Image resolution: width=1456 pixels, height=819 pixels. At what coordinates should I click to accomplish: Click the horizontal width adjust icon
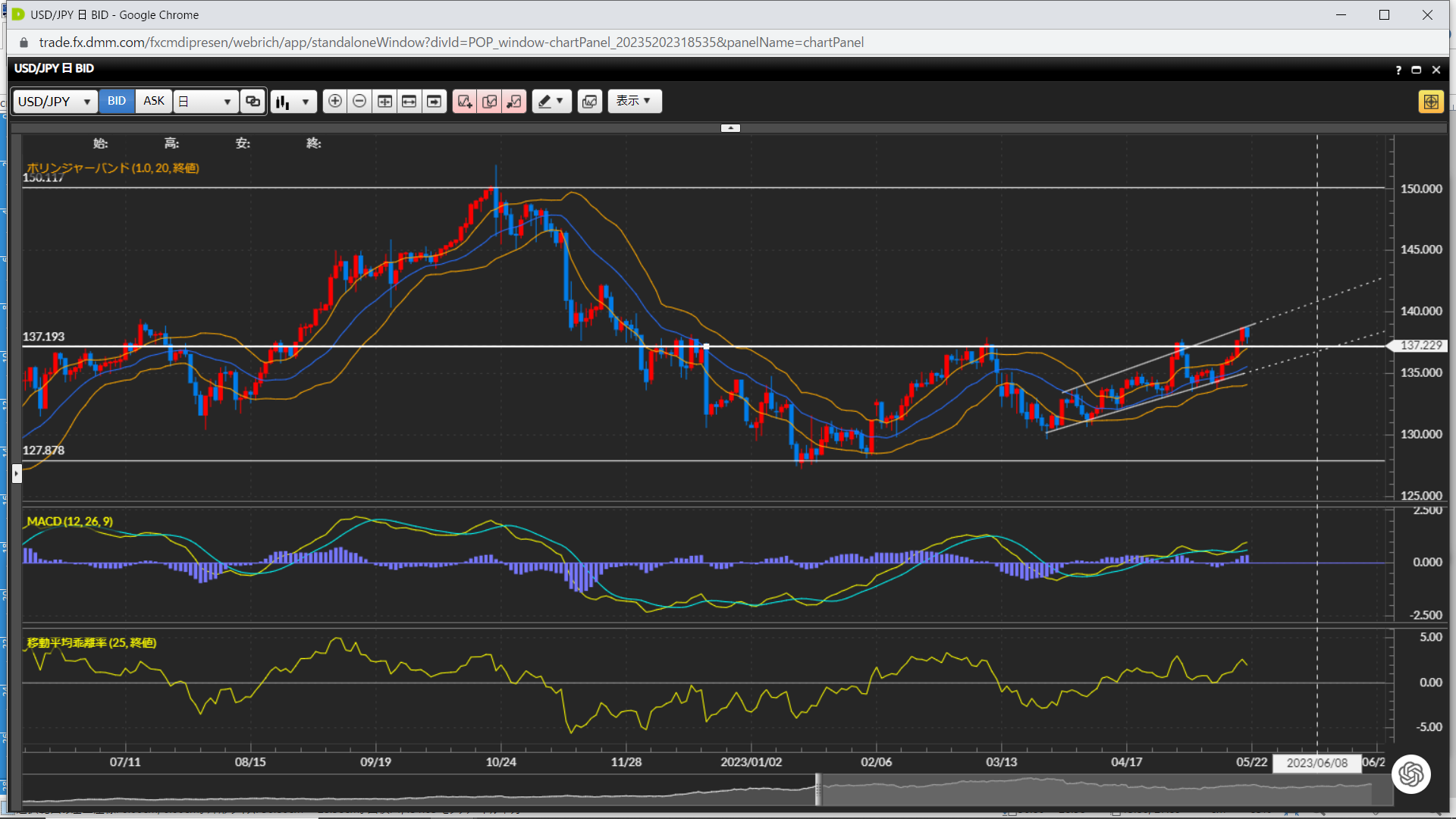click(x=409, y=101)
